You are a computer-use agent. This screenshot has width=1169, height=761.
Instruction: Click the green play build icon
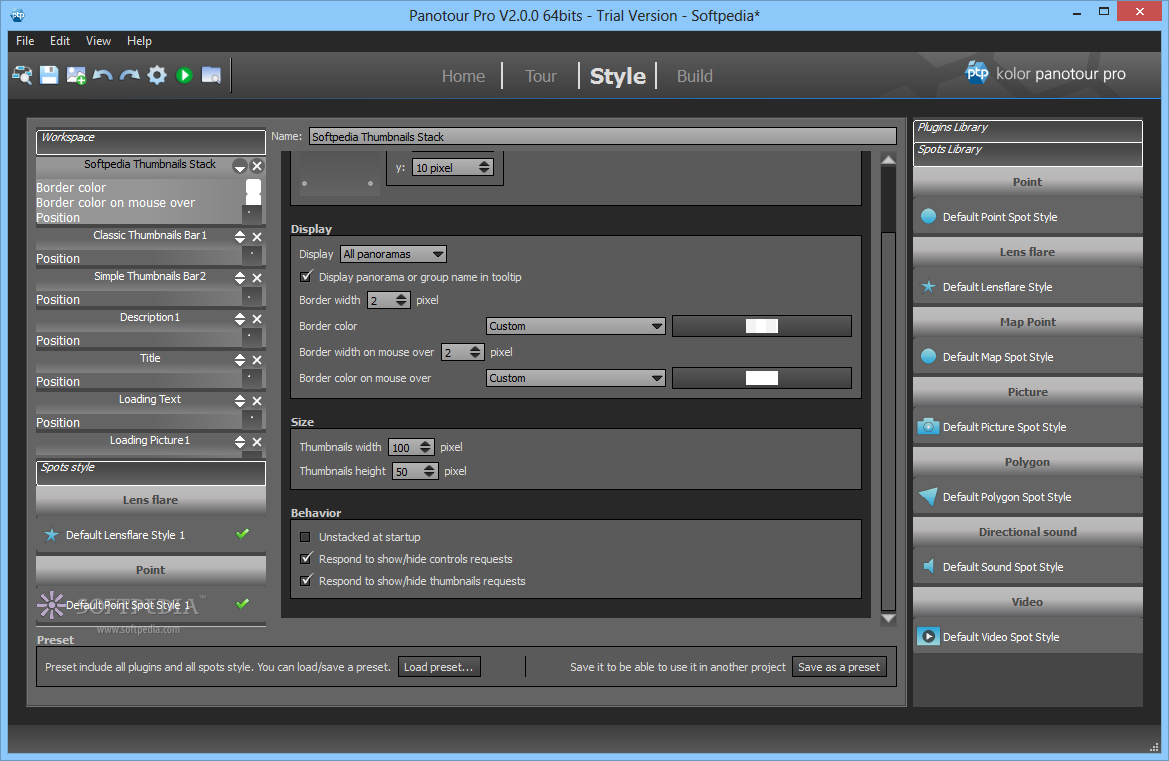tap(184, 75)
